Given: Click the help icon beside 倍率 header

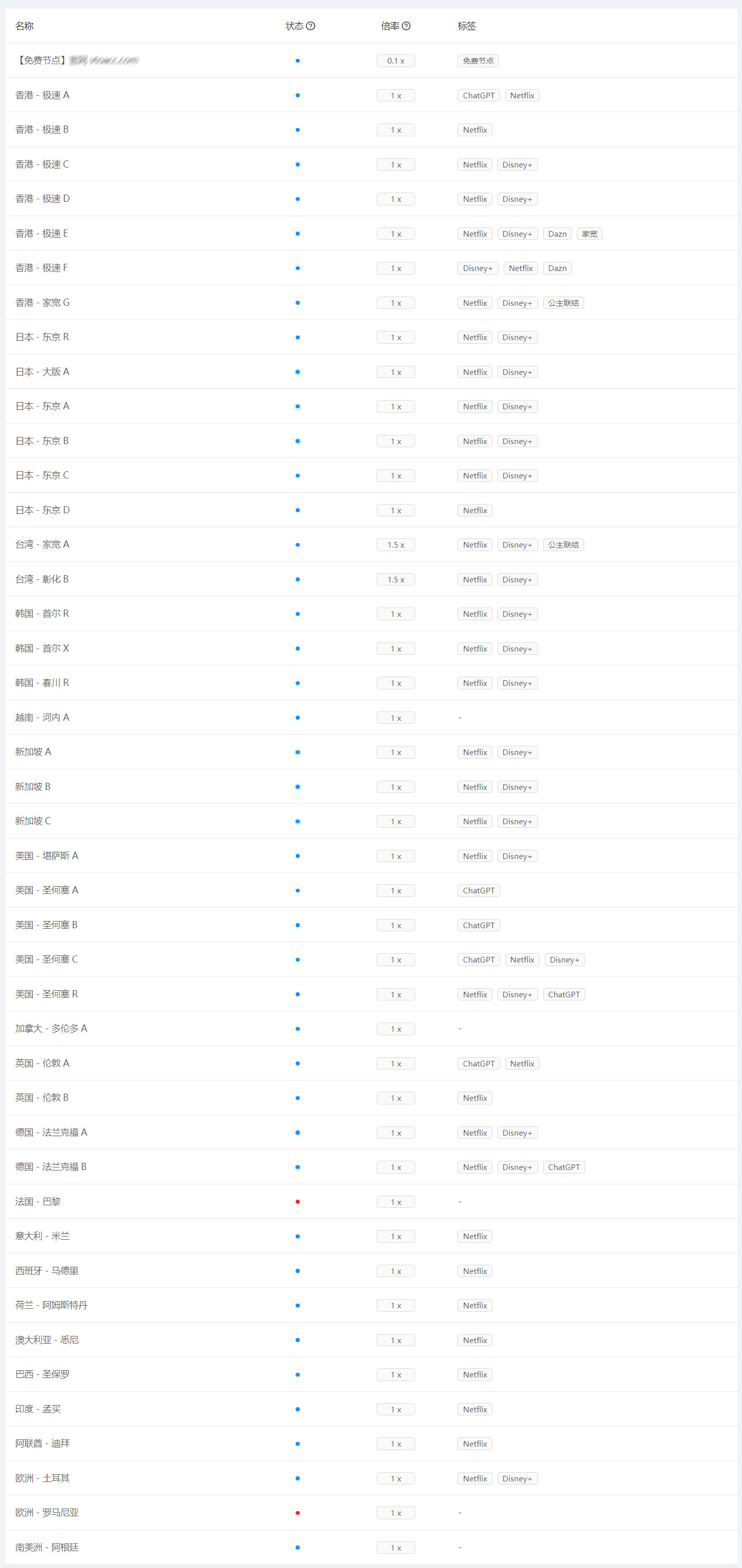Looking at the screenshot, I should [406, 26].
